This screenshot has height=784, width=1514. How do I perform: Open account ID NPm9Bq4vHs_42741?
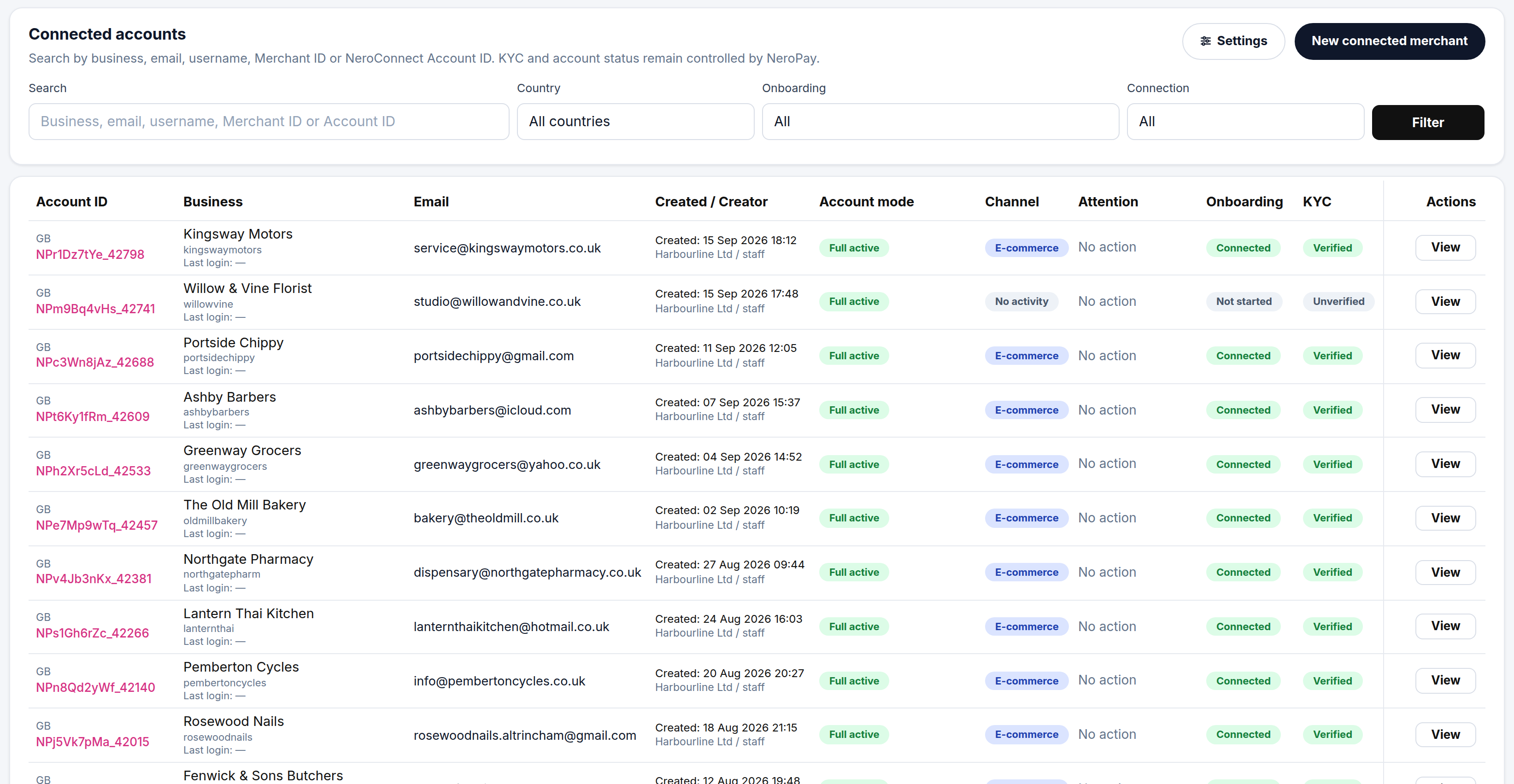coord(95,309)
